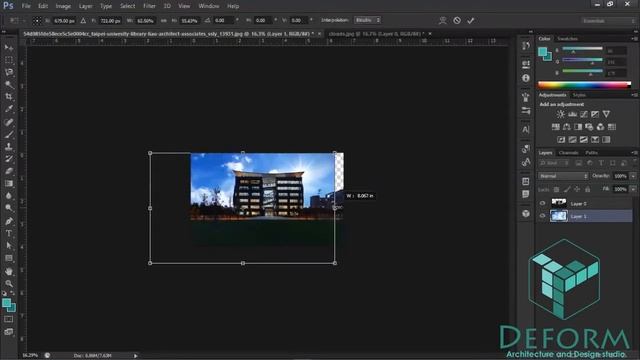
Task: Open the Interpolation dropdown
Action: [367, 20]
